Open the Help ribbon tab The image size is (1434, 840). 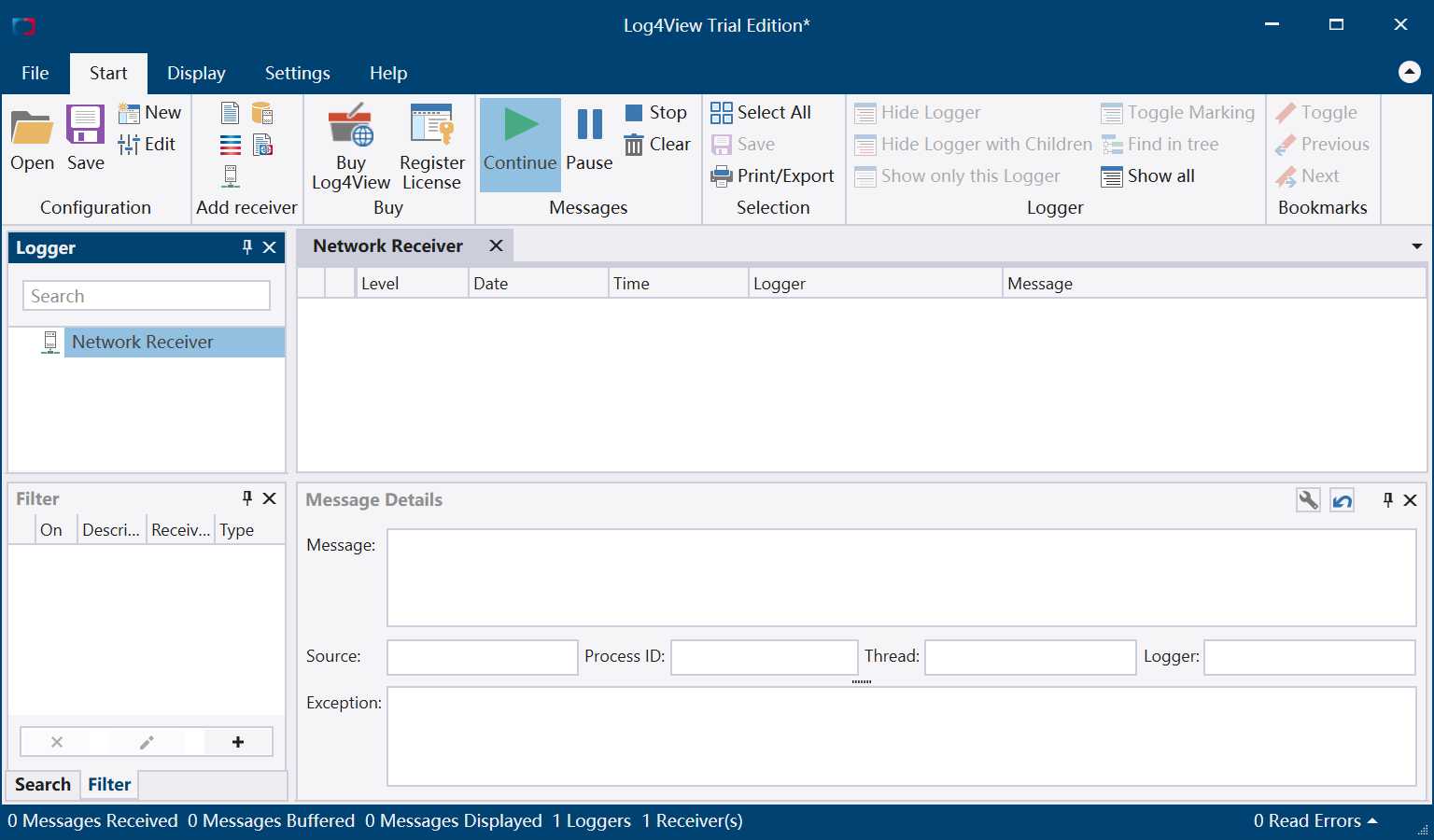click(x=388, y=73)
